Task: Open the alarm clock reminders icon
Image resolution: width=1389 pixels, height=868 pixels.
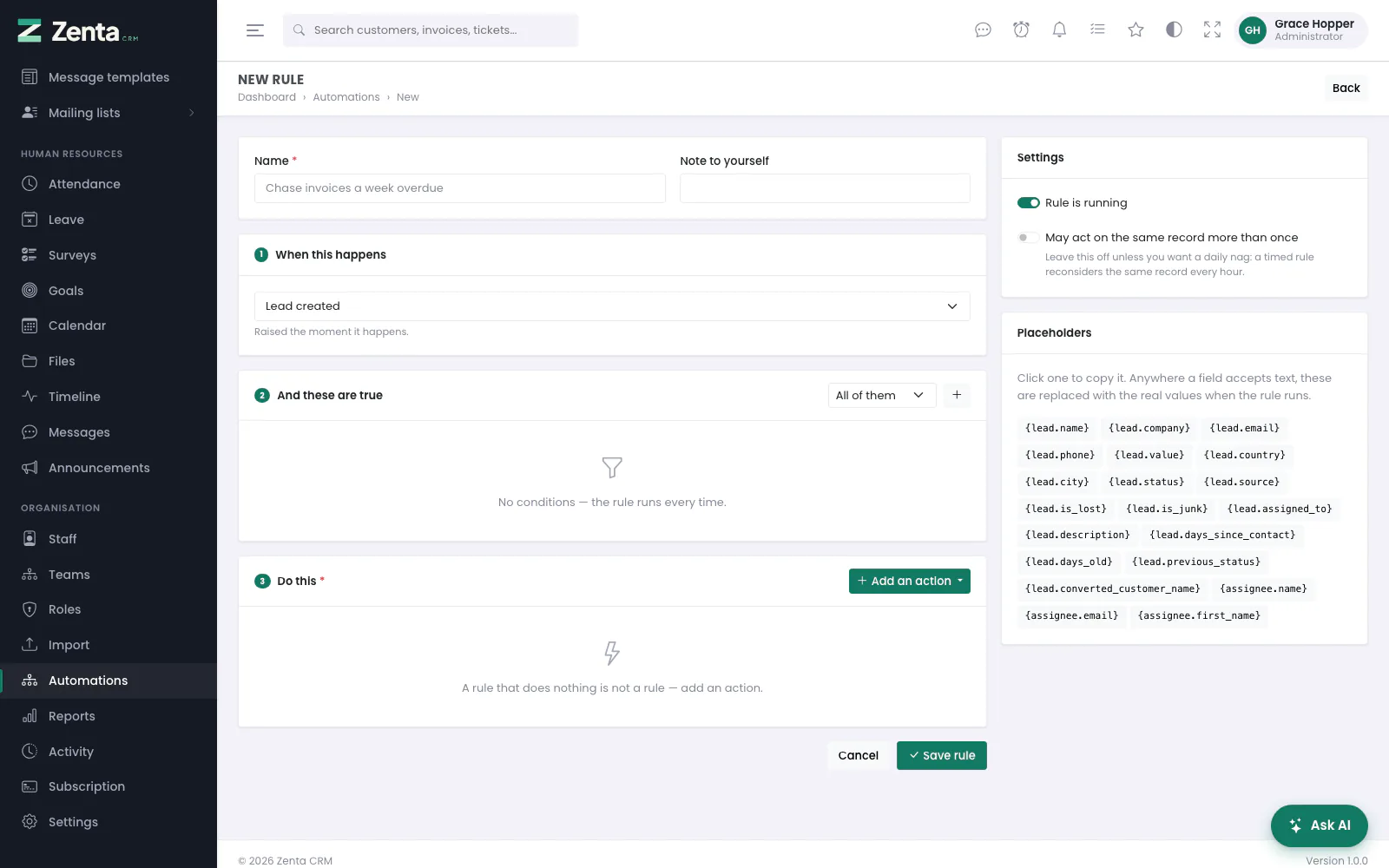Action: coord(1021,30)
